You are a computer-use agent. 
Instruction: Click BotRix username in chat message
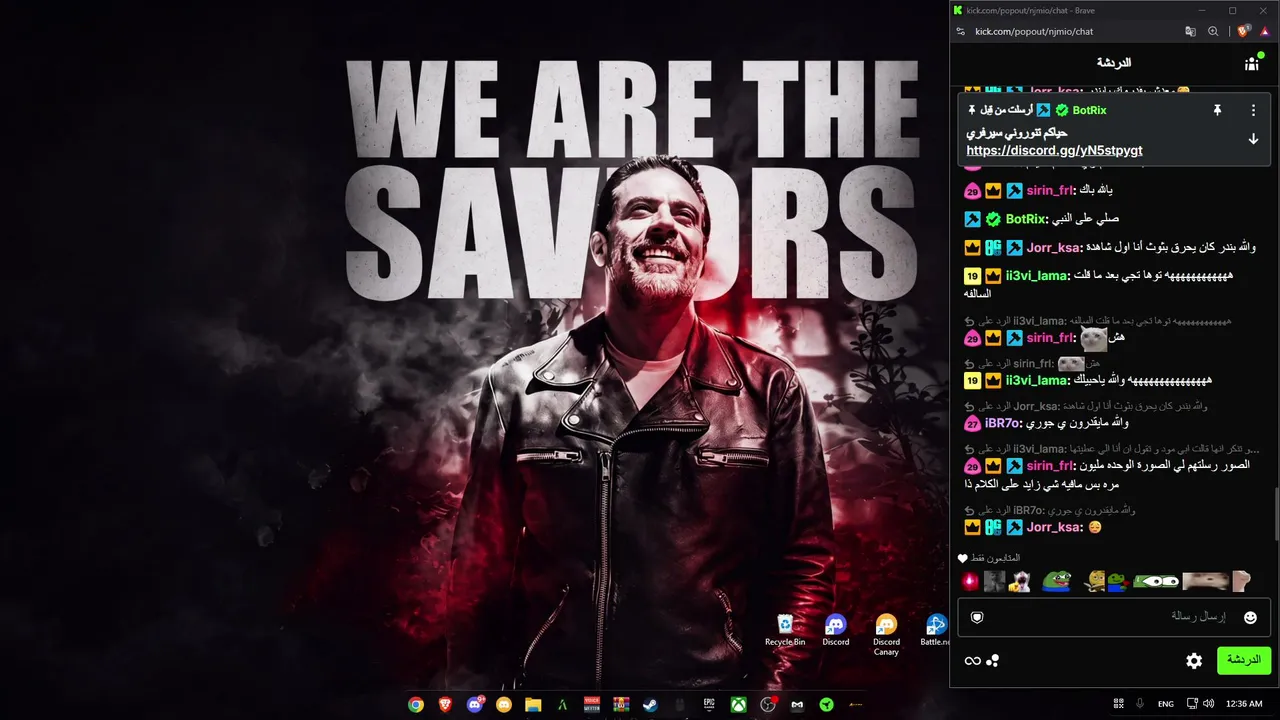[1026, 219]
